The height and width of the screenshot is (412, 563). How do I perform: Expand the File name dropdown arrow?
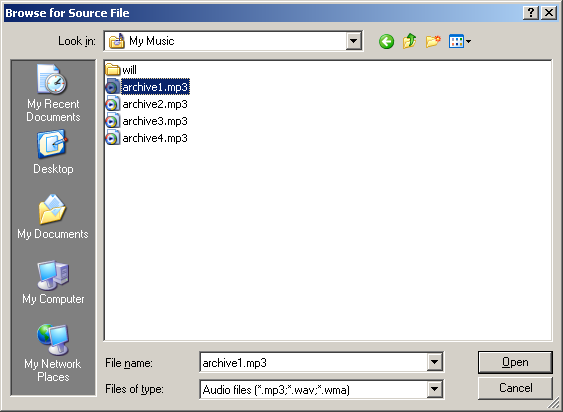pos(434,362)
